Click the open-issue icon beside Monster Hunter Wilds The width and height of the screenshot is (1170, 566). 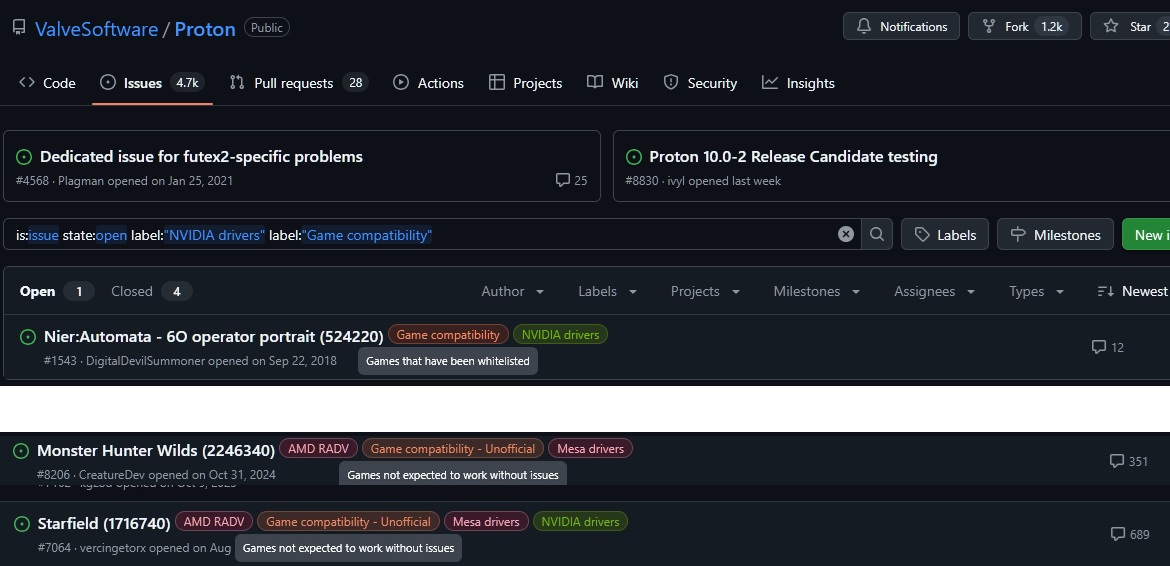click(22, 450)
